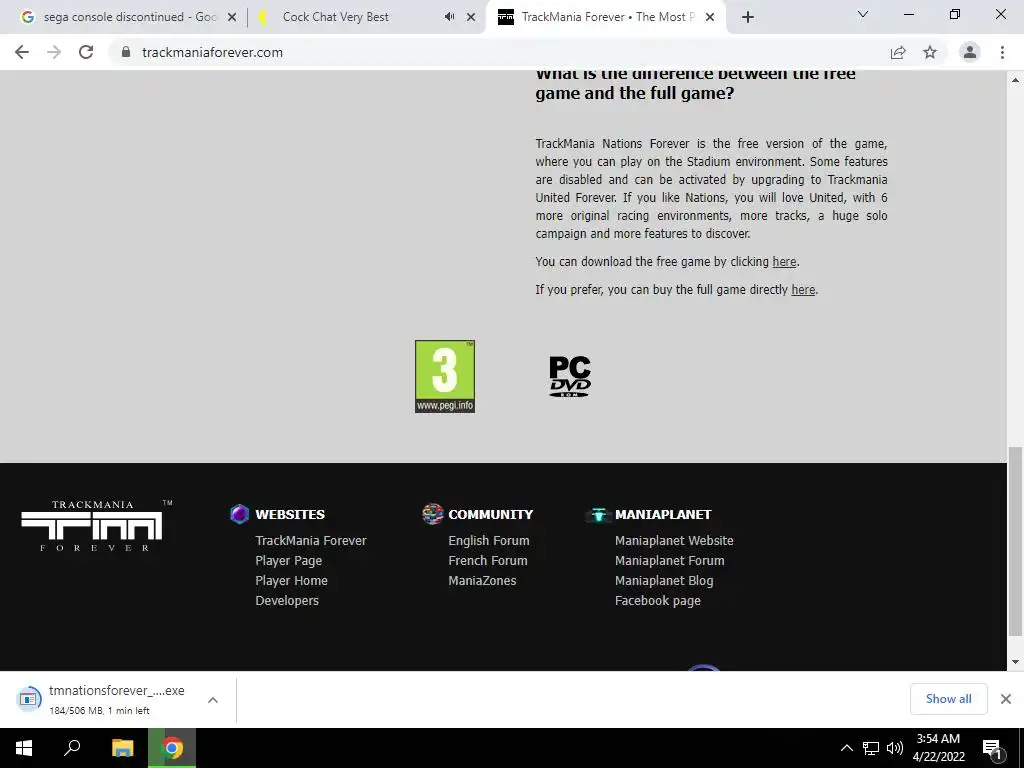Open Windows taskbar search
This screenshot has height=768, width=1024.
click(x=72, y=748)
